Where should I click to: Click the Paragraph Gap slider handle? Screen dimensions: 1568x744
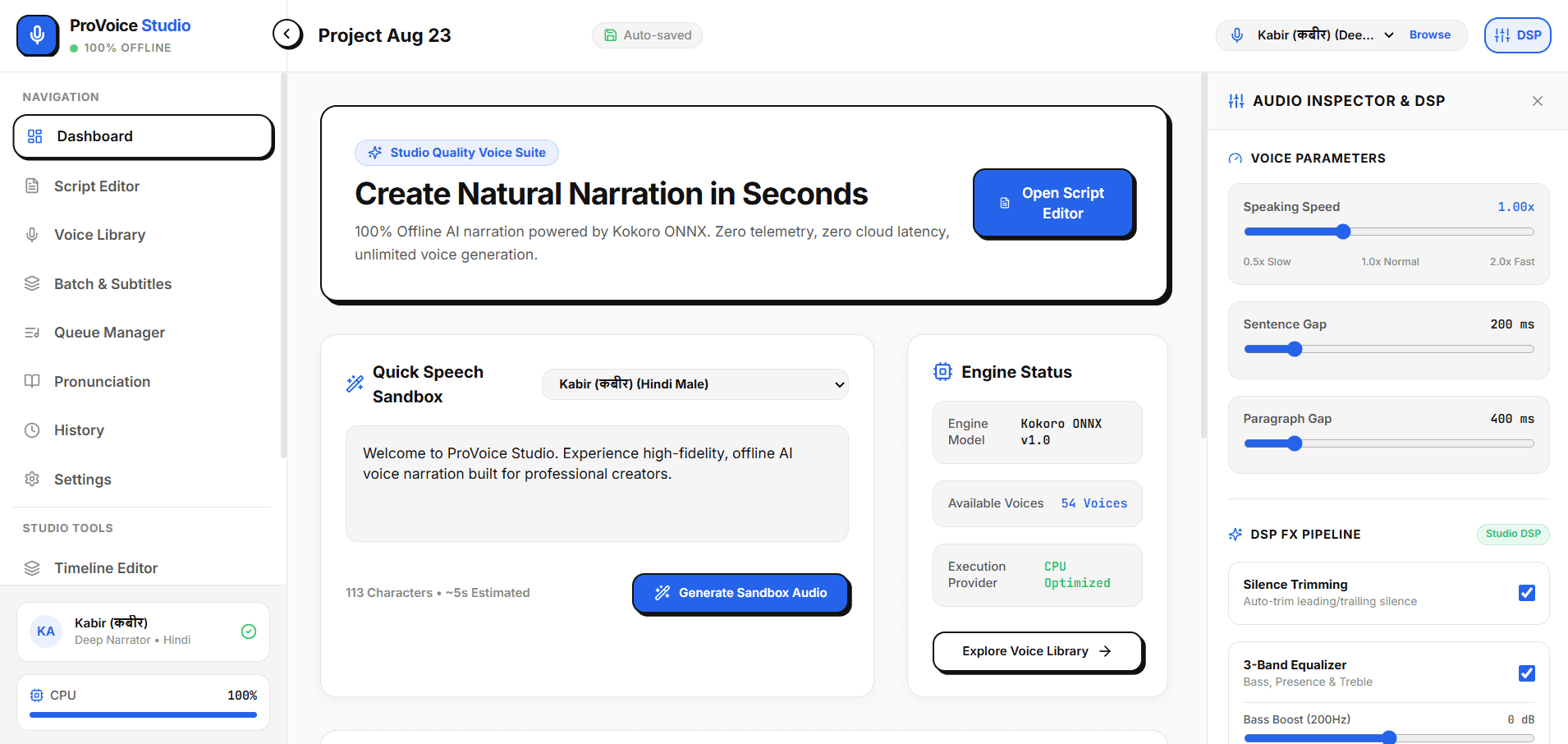pyautogui.click(x=1295, y=443)
